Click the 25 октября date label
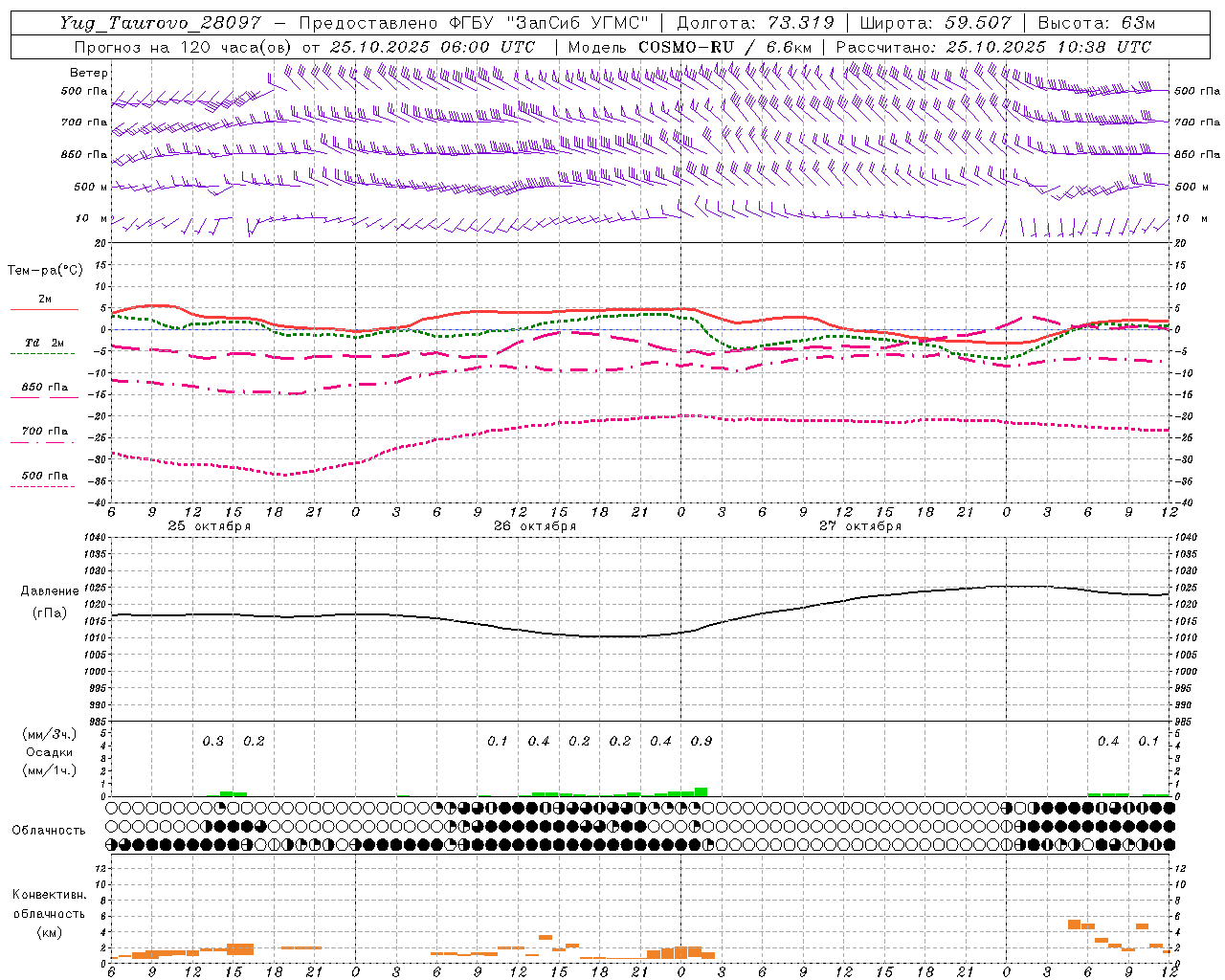Viewport: 1225px width, 980px height. pos(209,525)
